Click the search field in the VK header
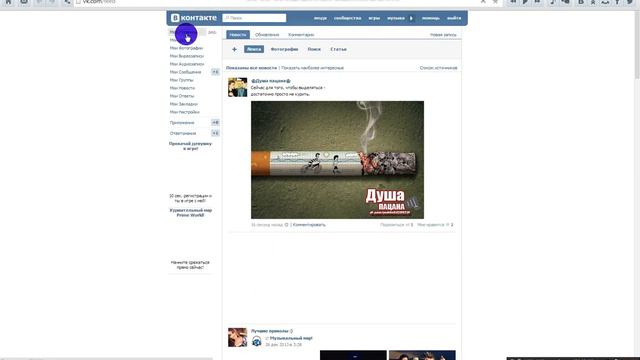The height and width of the screenshot is (360, 640). (x=254, y=18)
